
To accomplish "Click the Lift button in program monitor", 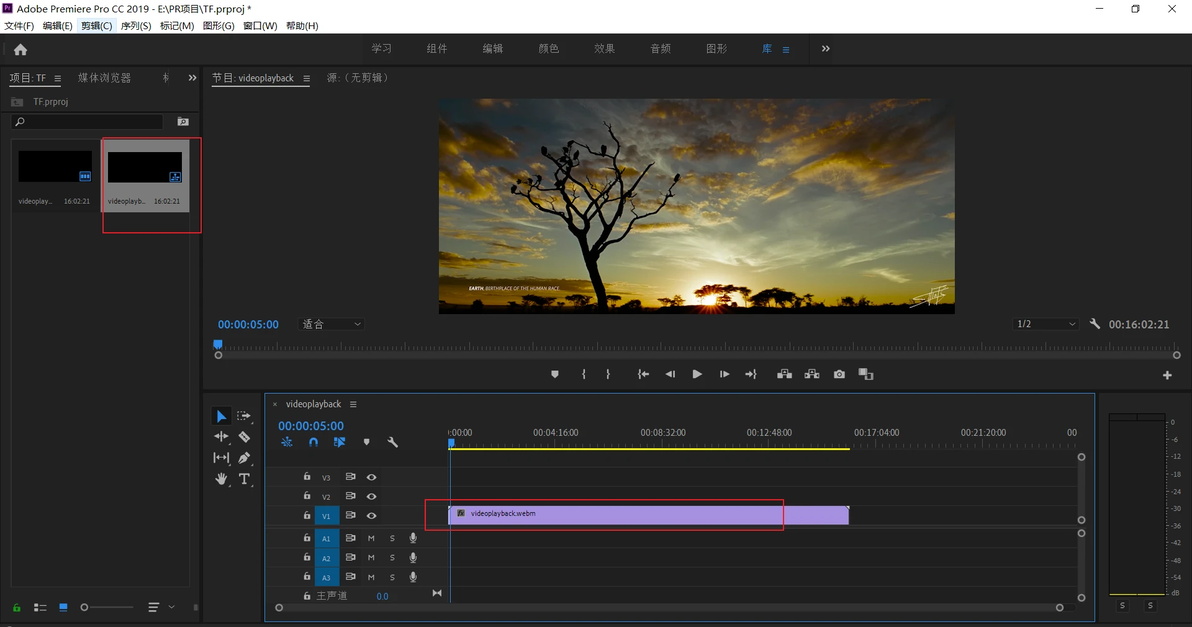I will [784, 374].
